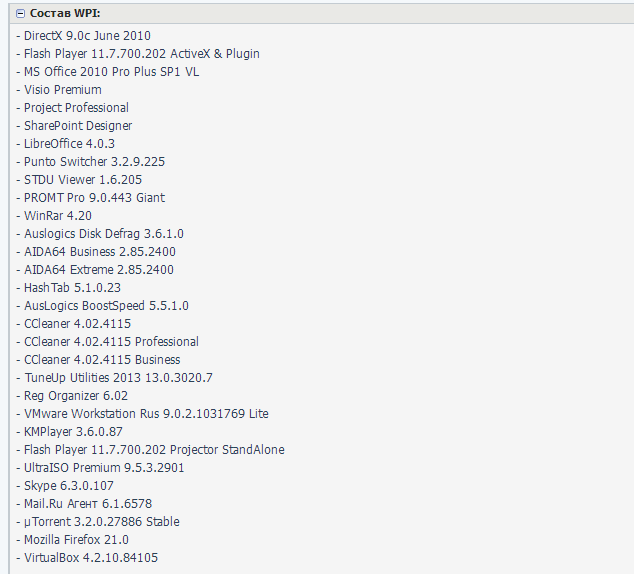
Task: Collapse the Состав WPI section via minus icon
Action: (x=20, y=13)
